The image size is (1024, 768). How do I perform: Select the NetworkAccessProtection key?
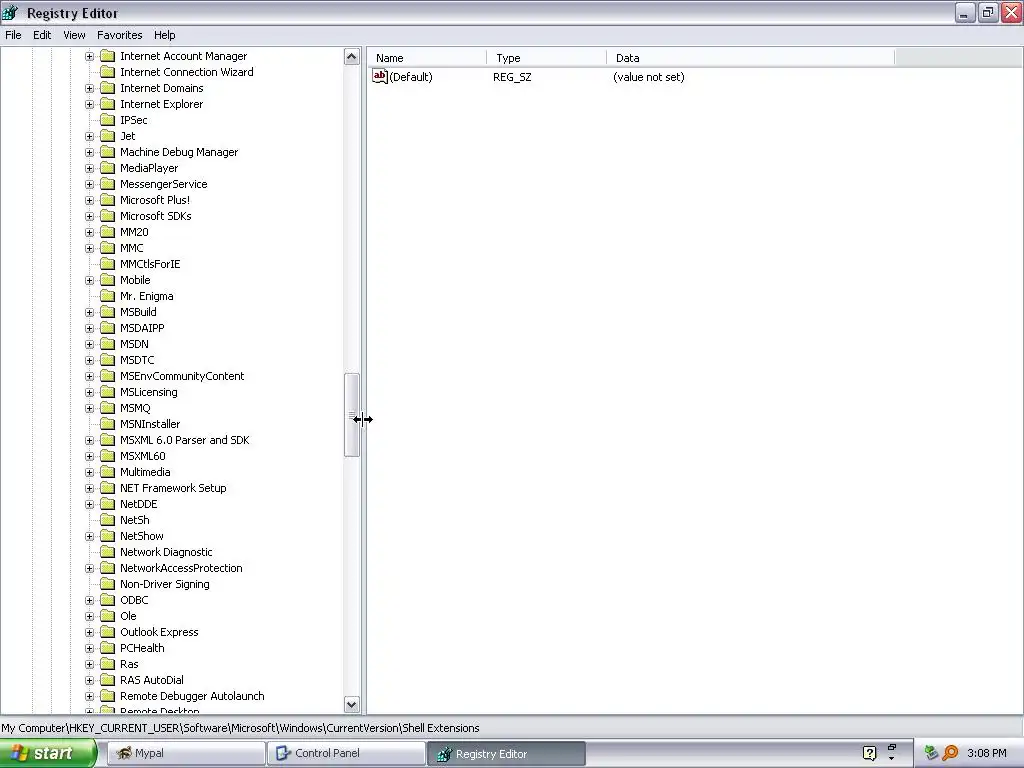(181, 568)
